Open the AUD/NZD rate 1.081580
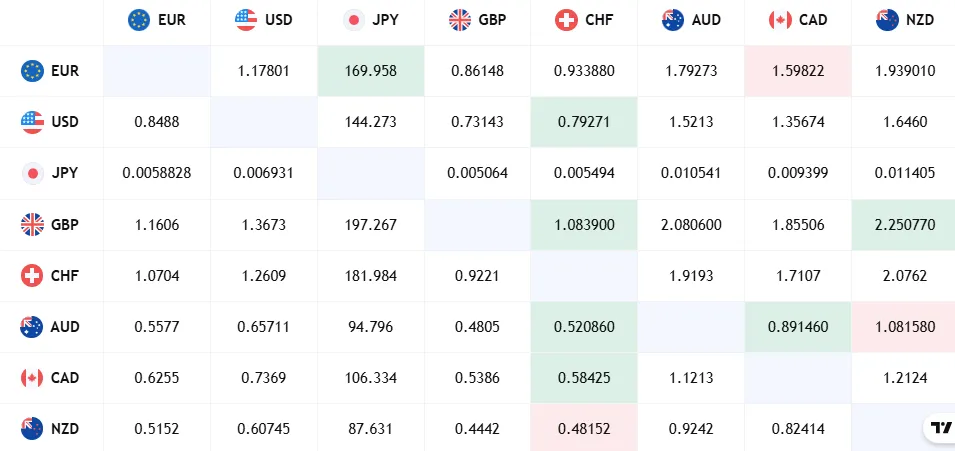The height and width of the screenshot is (451, 955). (905, 327)
